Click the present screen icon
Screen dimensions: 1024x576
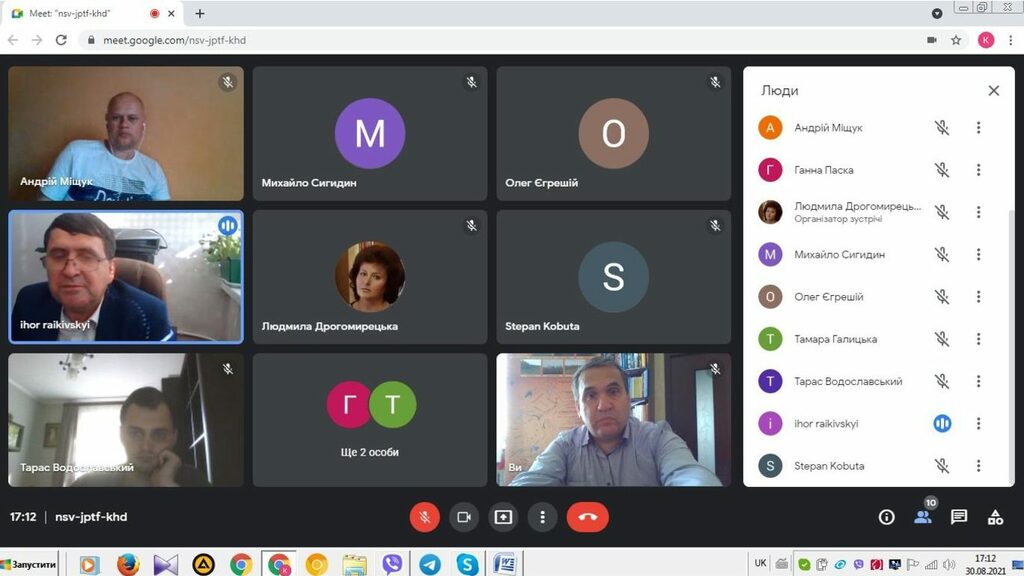pyautogui.click(x=503, y=517)
